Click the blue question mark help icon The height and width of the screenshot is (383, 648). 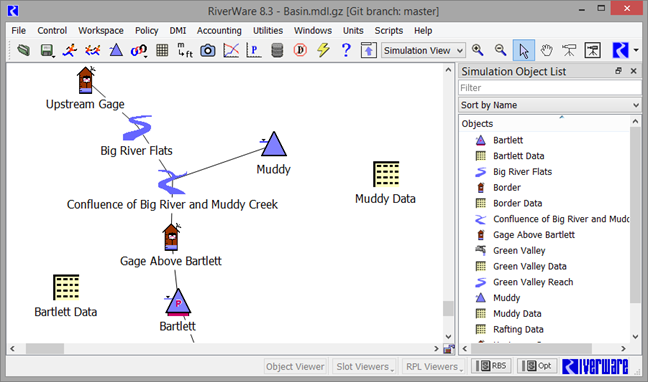point(346,50)
